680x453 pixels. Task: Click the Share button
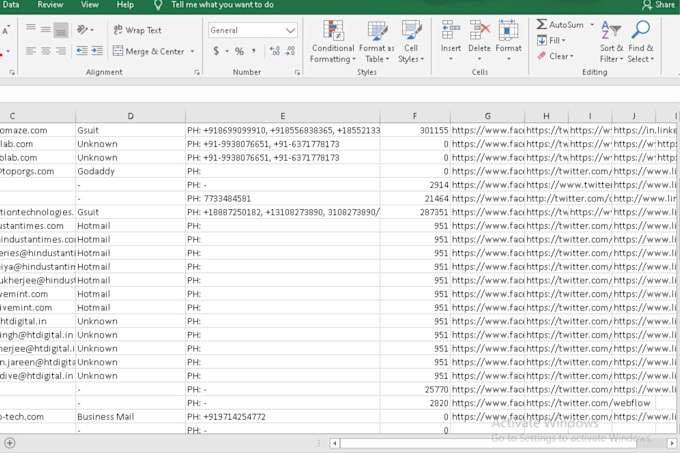point(658,5)
